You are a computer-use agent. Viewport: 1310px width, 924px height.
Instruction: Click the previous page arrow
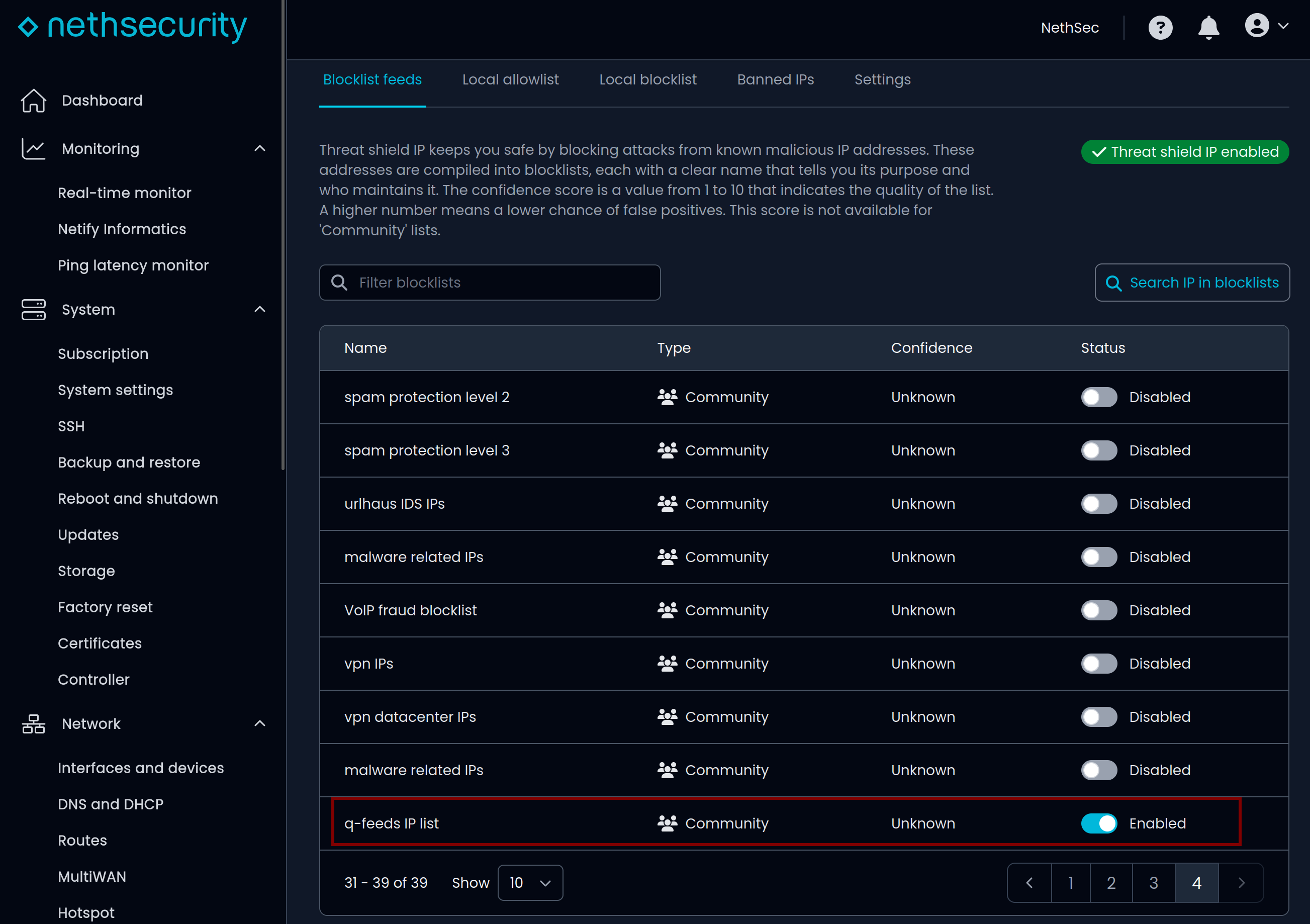(x=1028, y=882)
